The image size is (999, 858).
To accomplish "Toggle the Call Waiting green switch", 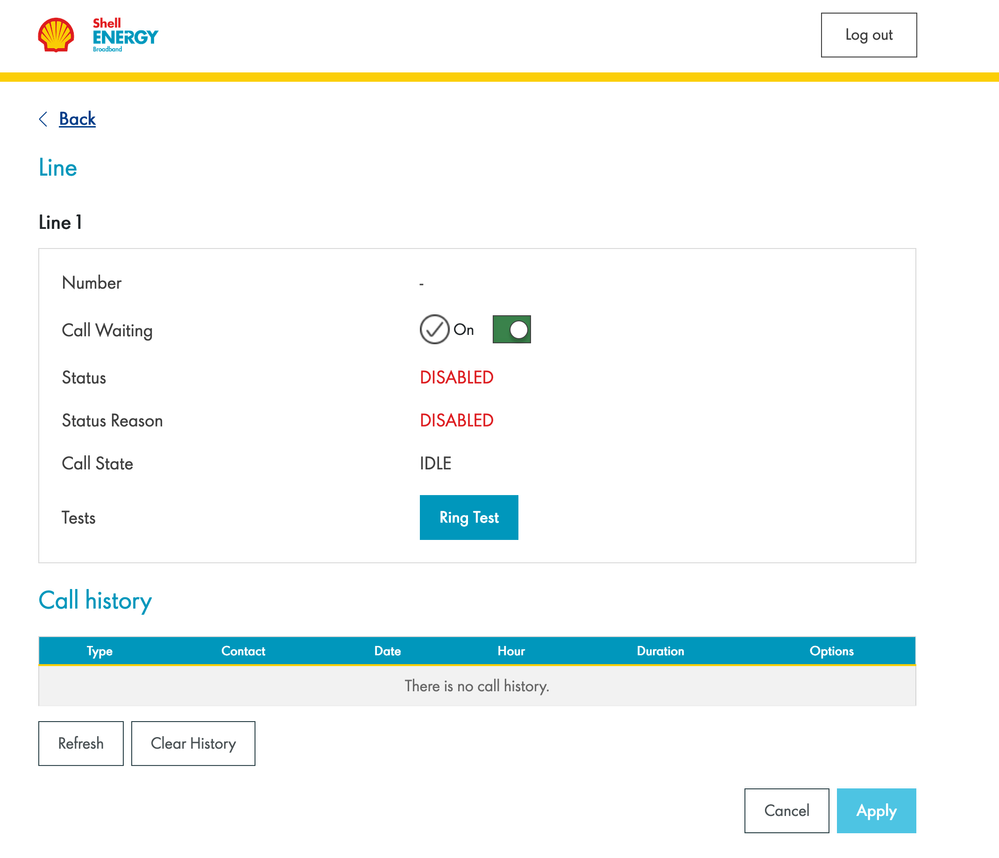I will pos(511,329).
